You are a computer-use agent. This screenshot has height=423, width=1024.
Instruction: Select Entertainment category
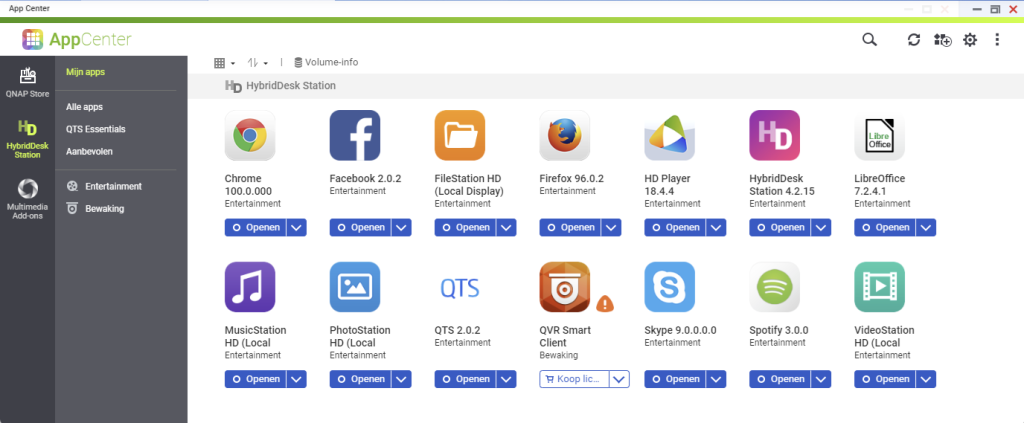click(x=104, y=186)
